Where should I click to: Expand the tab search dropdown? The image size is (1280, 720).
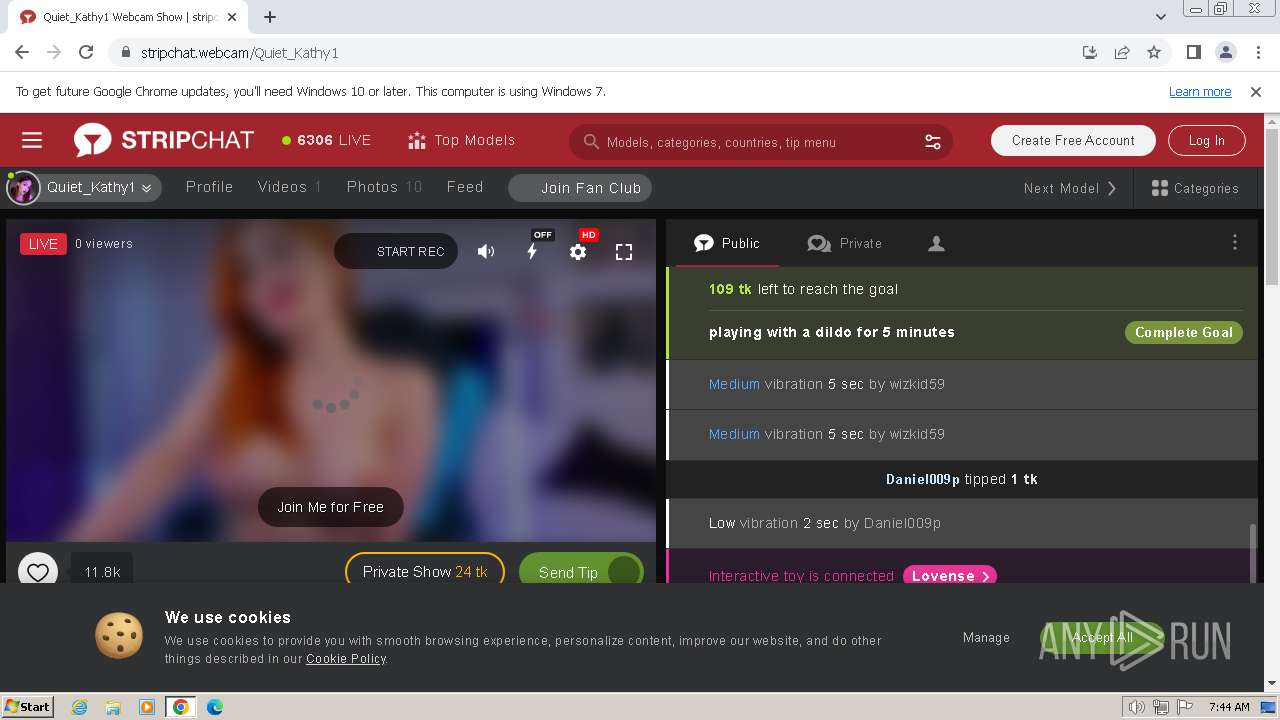(1161, 17)
